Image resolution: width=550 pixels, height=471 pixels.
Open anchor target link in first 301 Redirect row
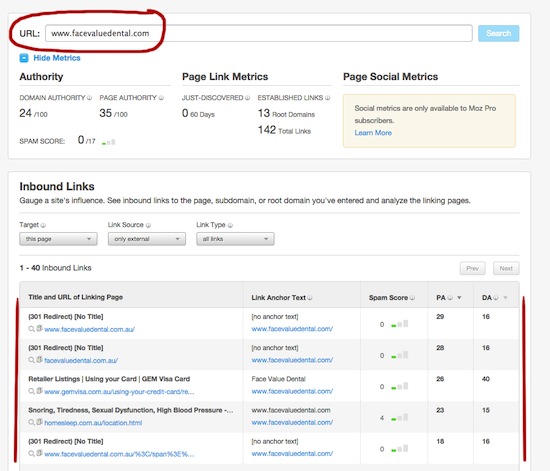click(292, 329)
